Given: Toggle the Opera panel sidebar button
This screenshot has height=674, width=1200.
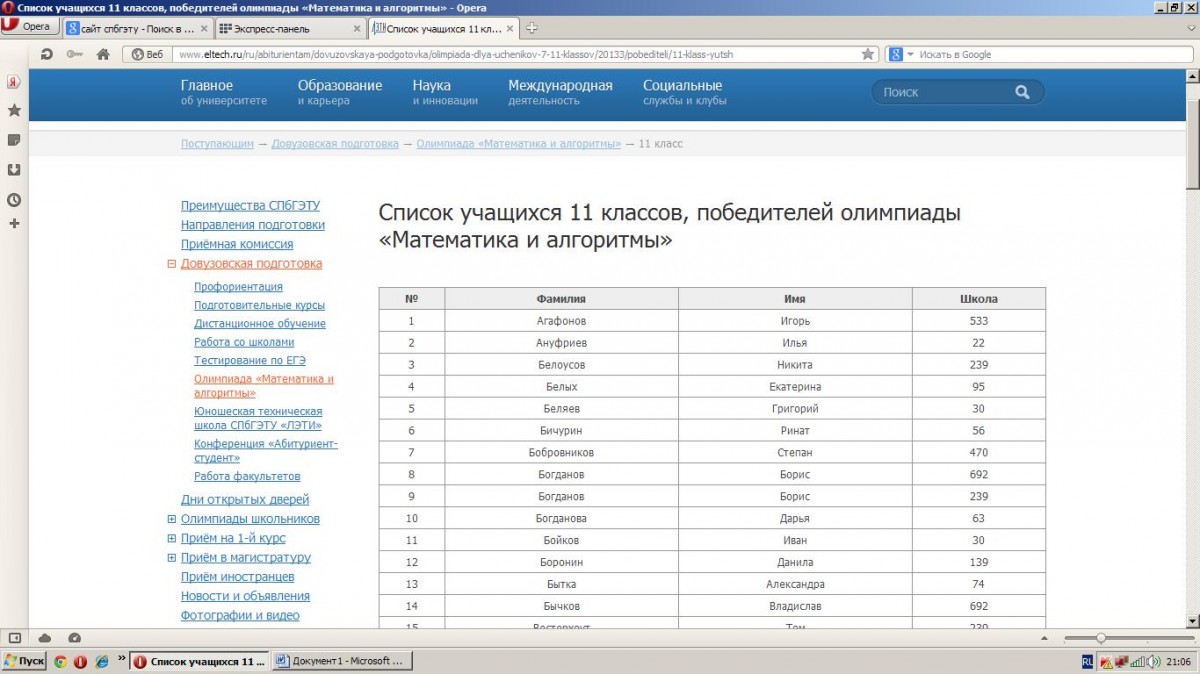Looking at the screenshot, I should pos(15,638).
